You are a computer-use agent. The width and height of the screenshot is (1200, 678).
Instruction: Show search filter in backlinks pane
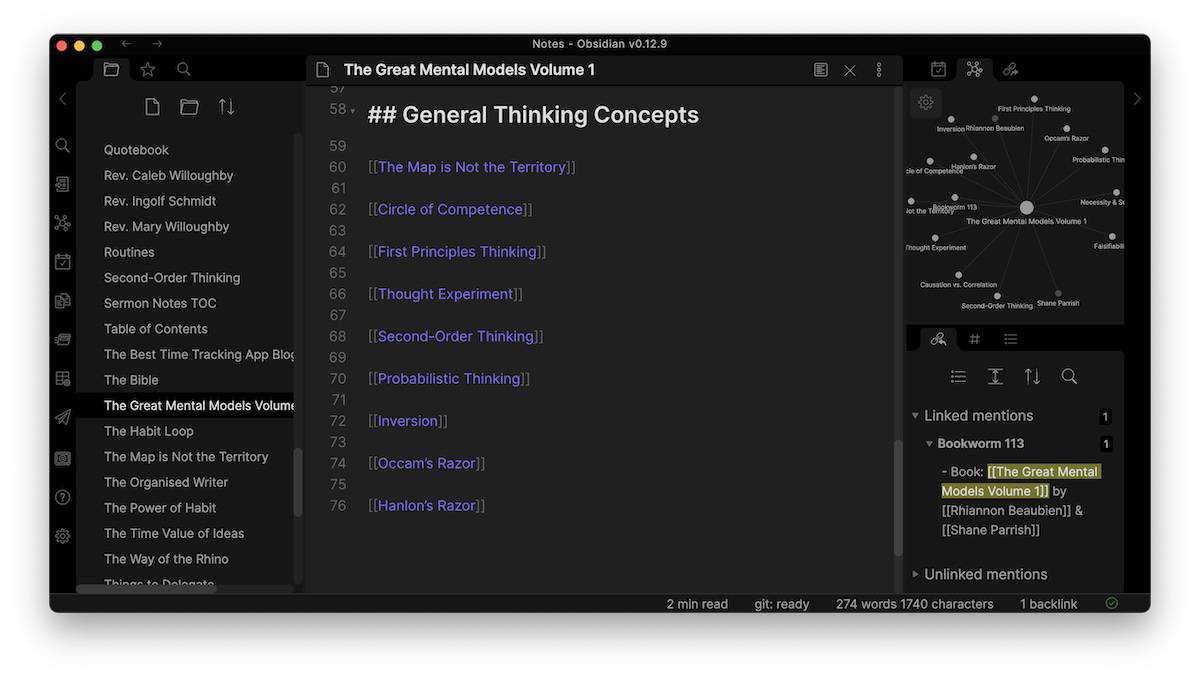pos(1069,377)
